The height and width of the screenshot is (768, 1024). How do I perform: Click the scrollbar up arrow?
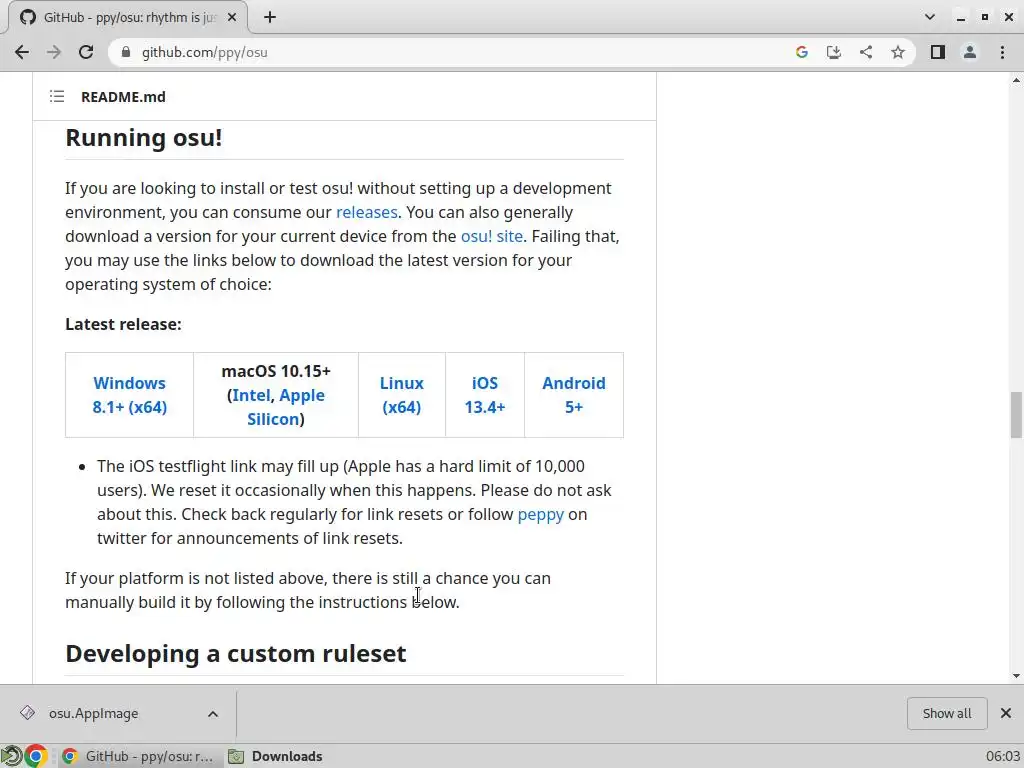[1016, 80]
